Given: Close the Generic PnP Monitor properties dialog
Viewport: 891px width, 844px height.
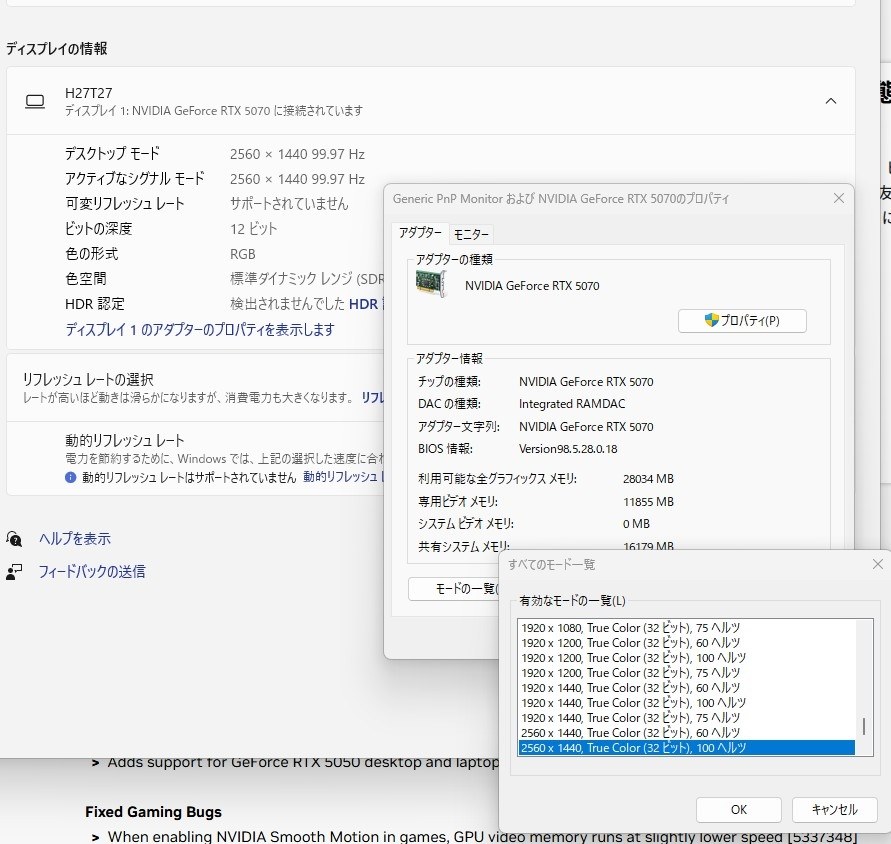Looking at the screenshot, I should click(839, 198).
